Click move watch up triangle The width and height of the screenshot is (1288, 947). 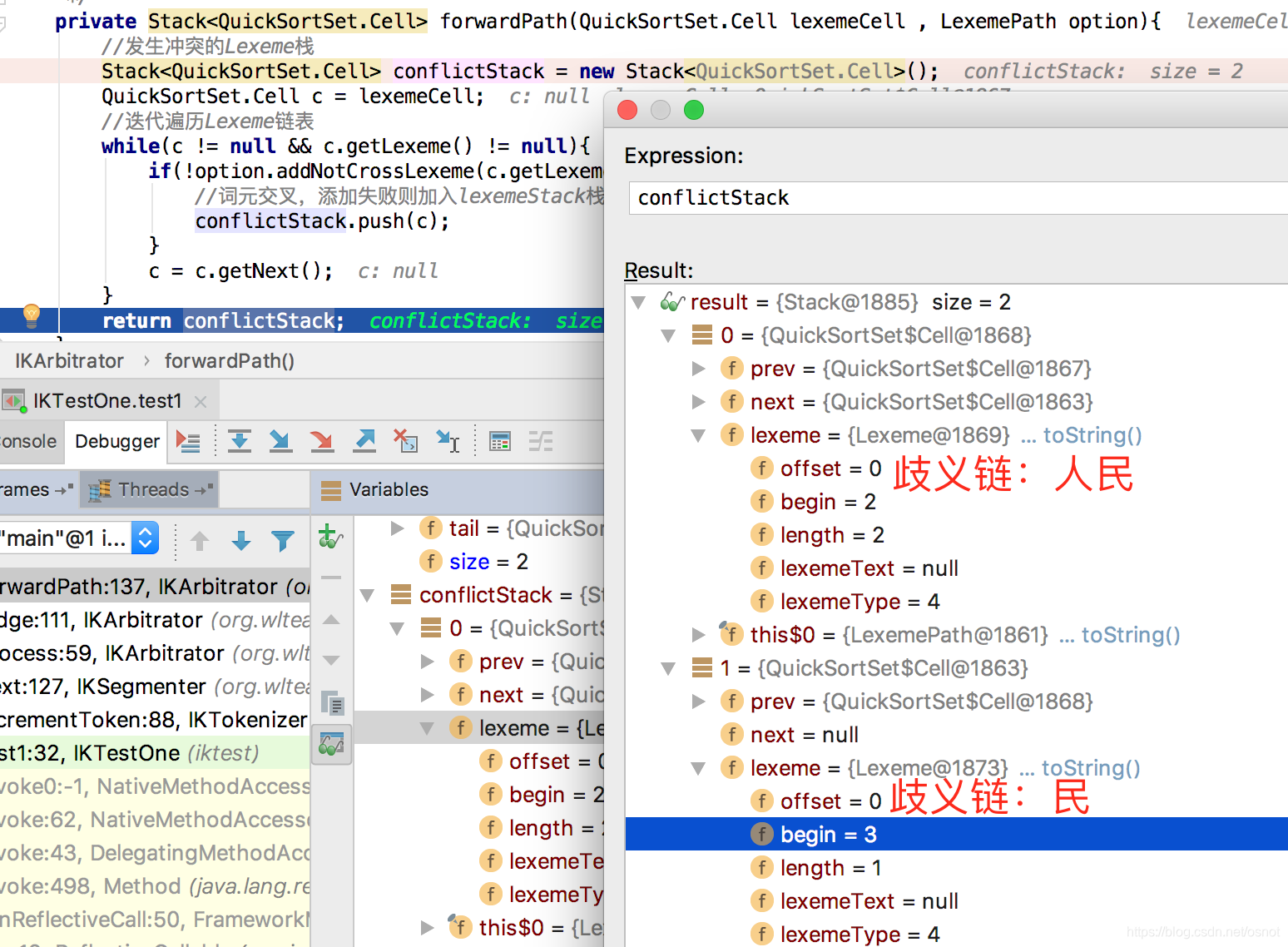[331, 619]
